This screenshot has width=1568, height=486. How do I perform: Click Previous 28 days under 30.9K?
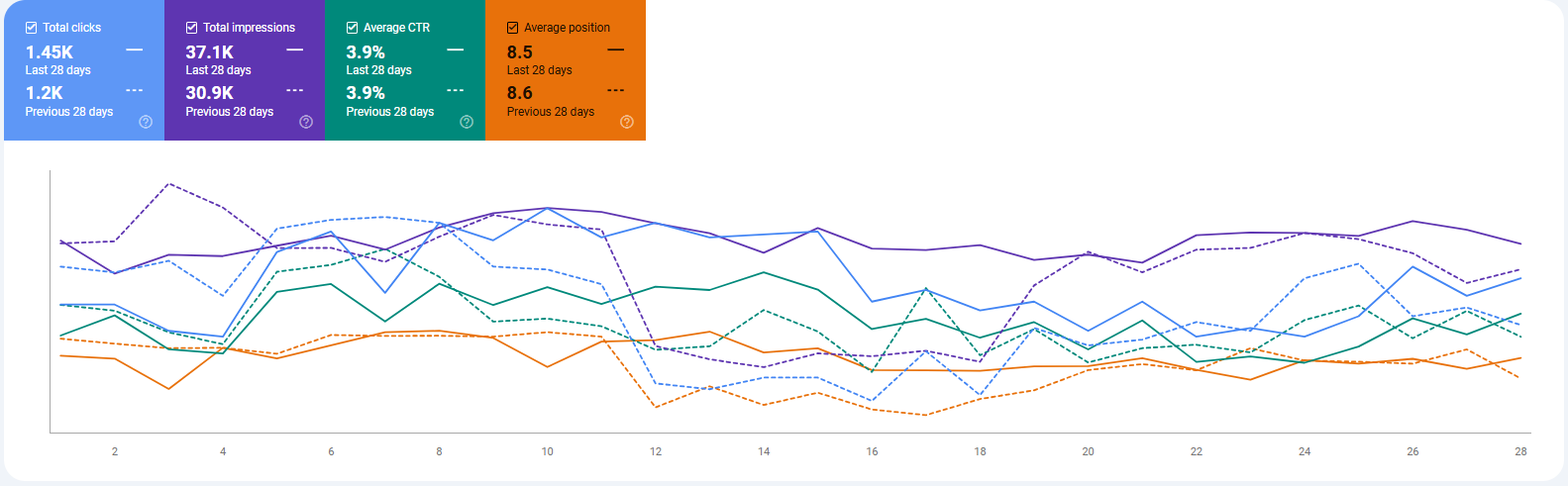(x=230, y=112)
